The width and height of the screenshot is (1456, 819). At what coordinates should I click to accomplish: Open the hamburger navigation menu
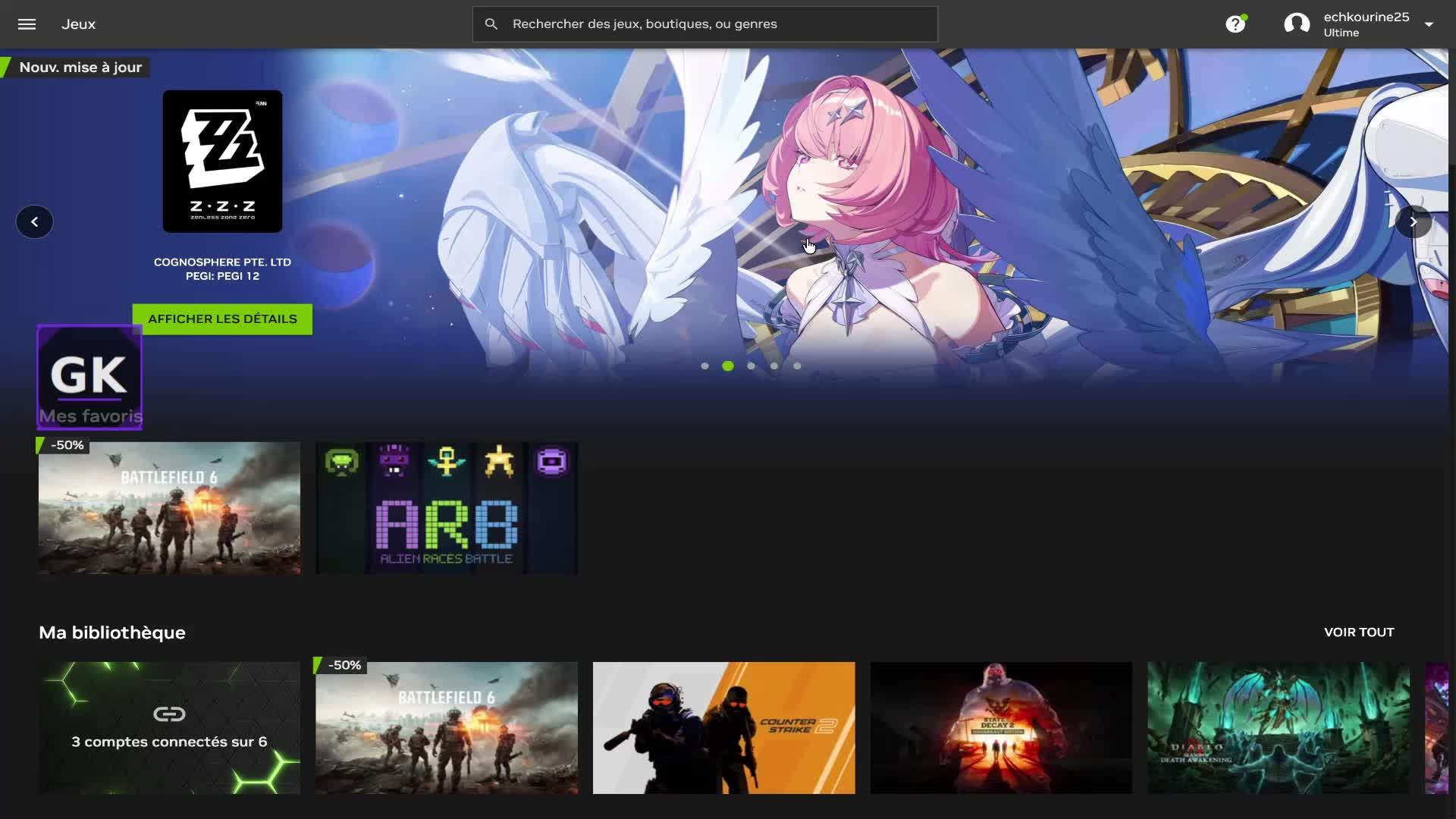[x=27, y=24]
